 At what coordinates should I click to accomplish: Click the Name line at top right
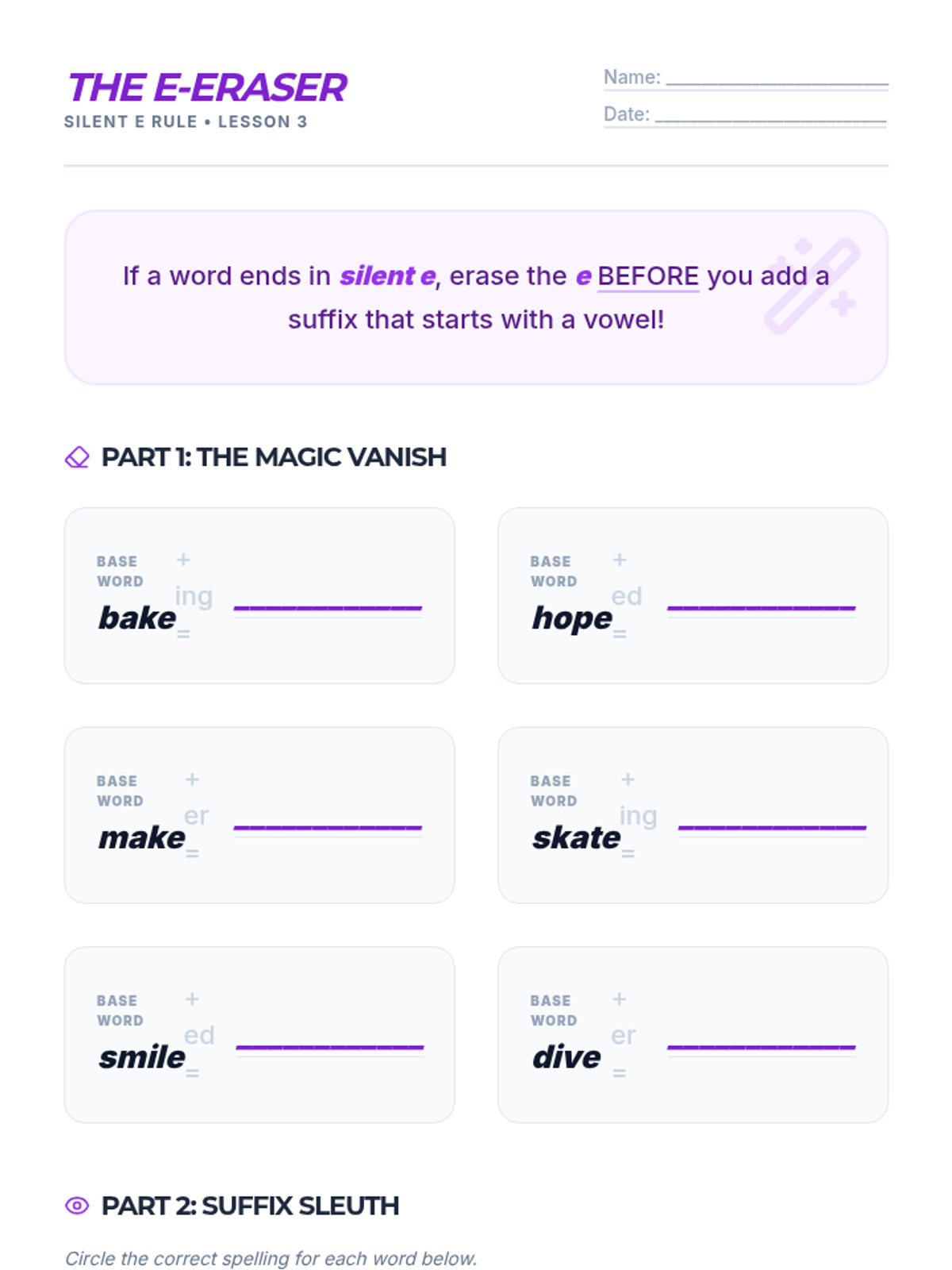(777, 80)
